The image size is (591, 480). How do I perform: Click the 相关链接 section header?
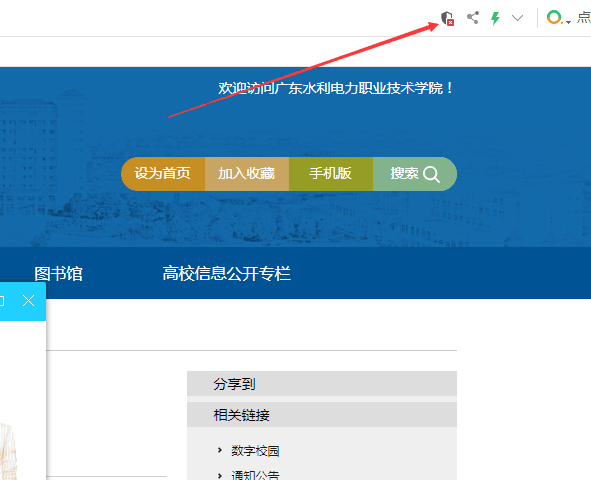(322, 414)
